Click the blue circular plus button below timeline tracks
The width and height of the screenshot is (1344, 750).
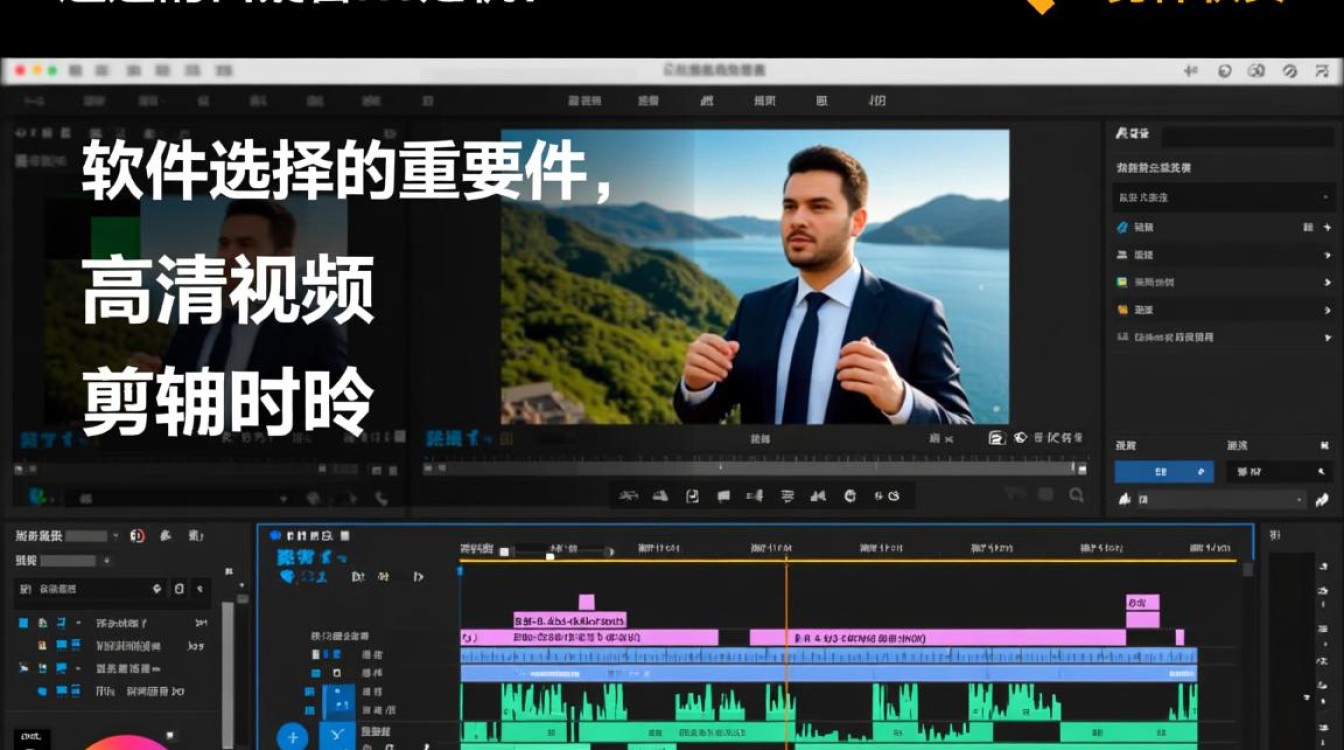[292, 738]
